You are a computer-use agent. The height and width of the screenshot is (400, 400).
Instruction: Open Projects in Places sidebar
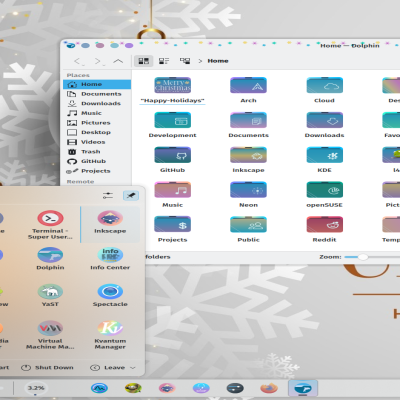click(x=97, y=171)
